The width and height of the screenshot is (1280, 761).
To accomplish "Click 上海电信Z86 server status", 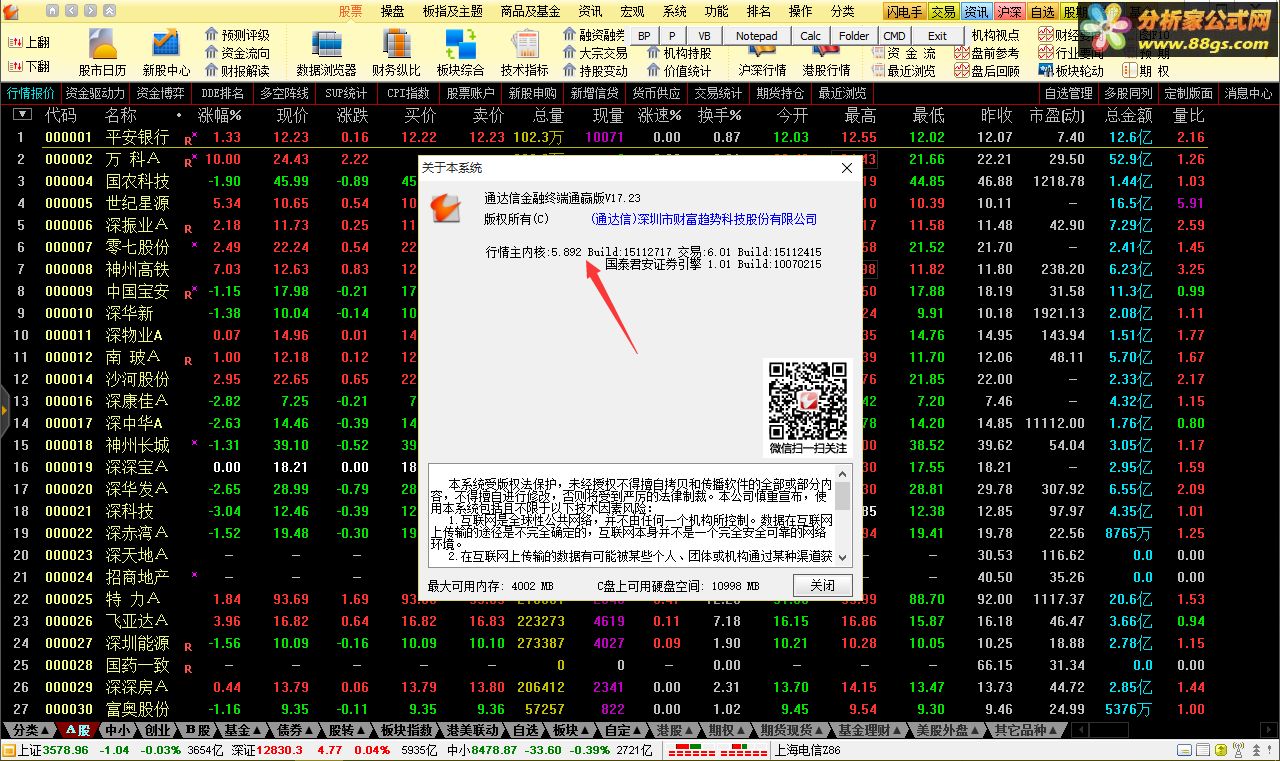I will pyautogui.click(x=807, y=749).
